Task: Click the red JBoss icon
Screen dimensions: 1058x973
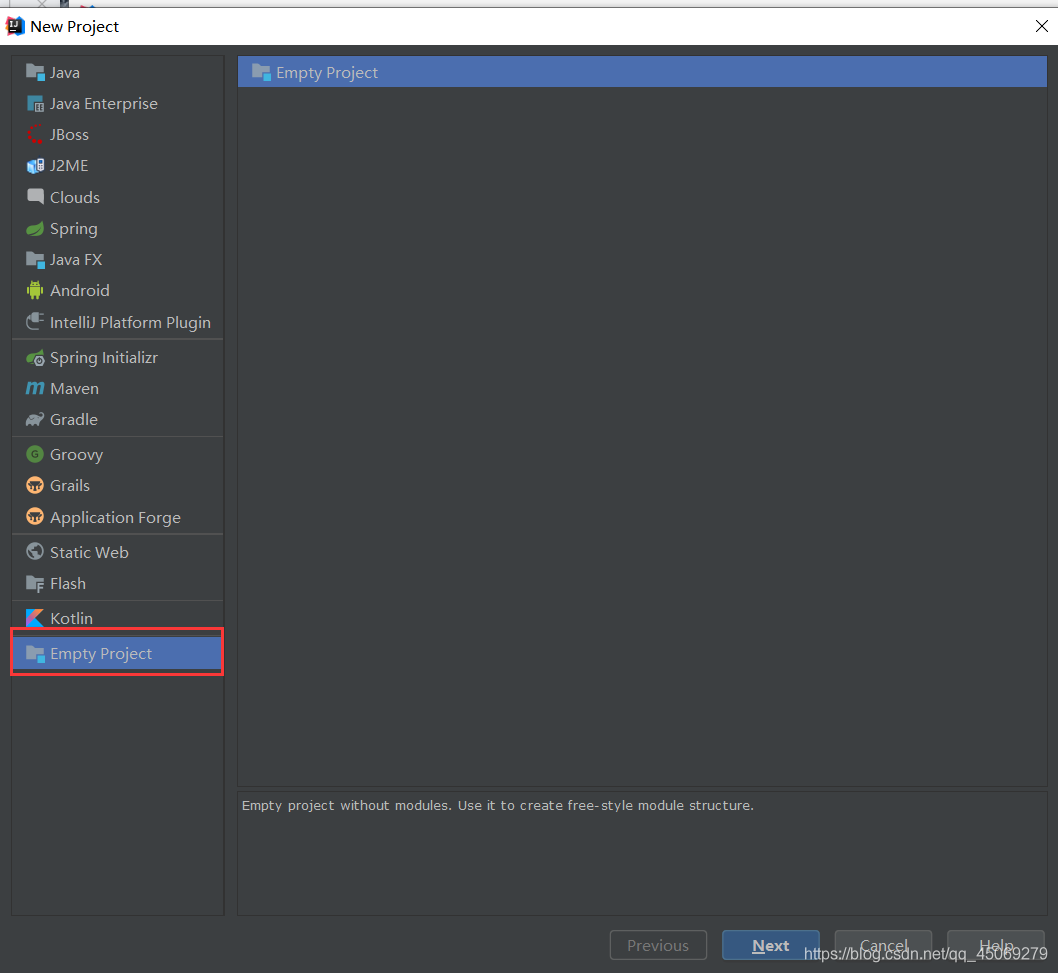Action: [35, 134]
